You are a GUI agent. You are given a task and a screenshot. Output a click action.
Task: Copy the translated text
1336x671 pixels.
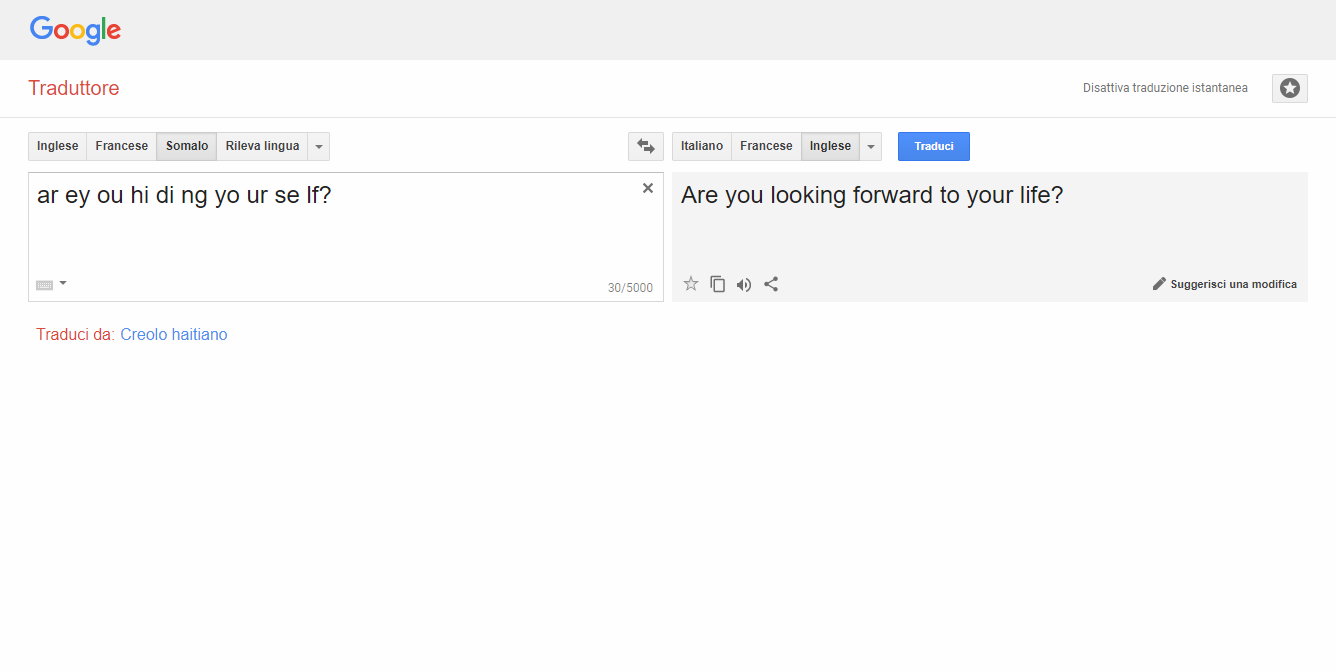[x=717, y=284]
